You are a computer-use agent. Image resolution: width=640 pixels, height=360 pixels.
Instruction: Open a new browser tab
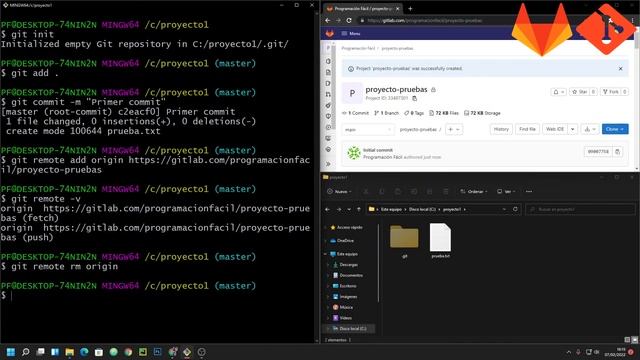point(410,8)
